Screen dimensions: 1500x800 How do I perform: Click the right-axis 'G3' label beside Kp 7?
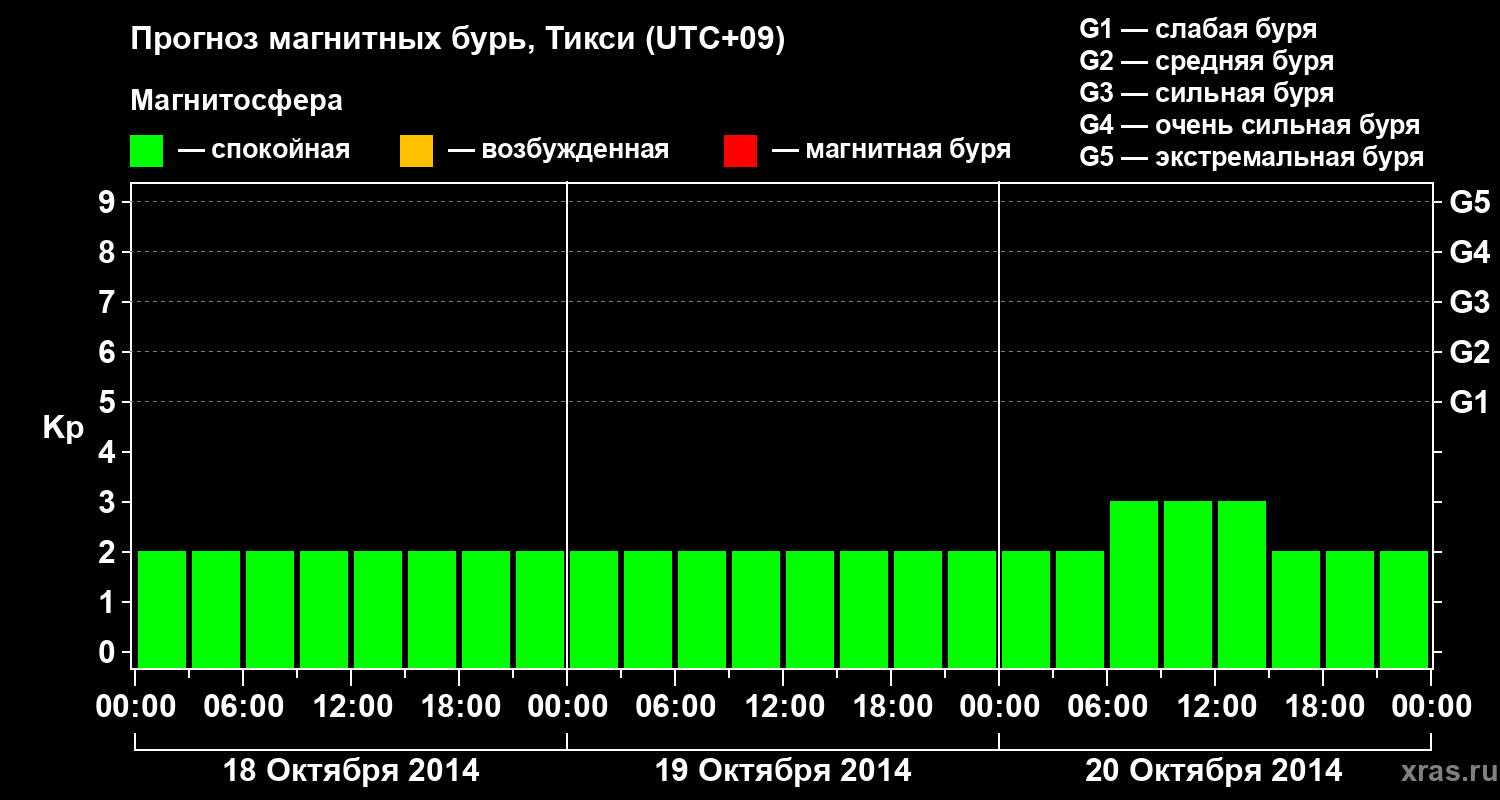(1470, 302)
